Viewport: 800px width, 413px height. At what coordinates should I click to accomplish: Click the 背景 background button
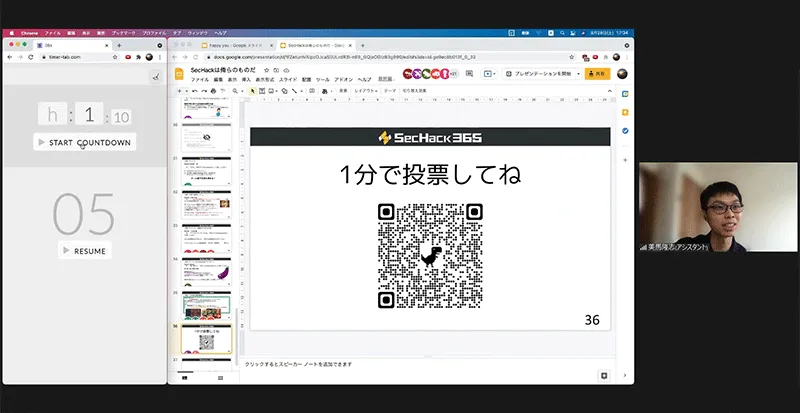[343, 91]
